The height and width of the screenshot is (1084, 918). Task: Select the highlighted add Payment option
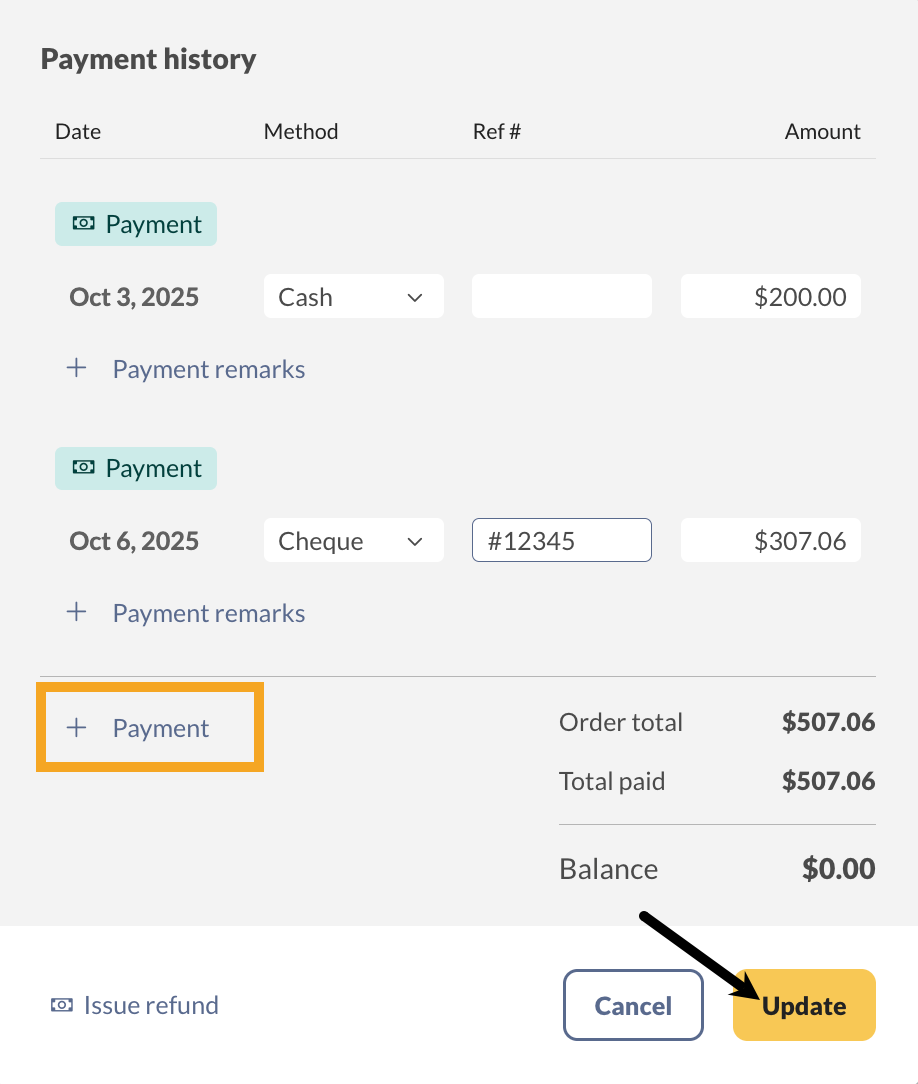tap(149, 728)
